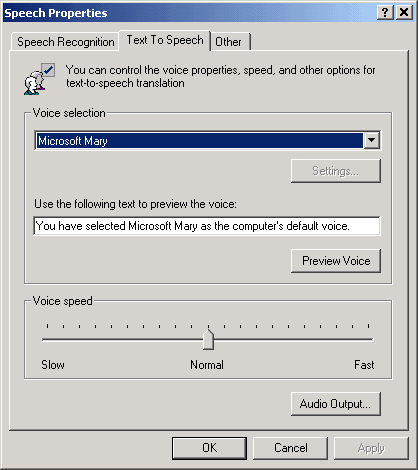This screenshot has height=470, width=418.
Task: Click the disabled Apply button
Action: coord(371,448)
